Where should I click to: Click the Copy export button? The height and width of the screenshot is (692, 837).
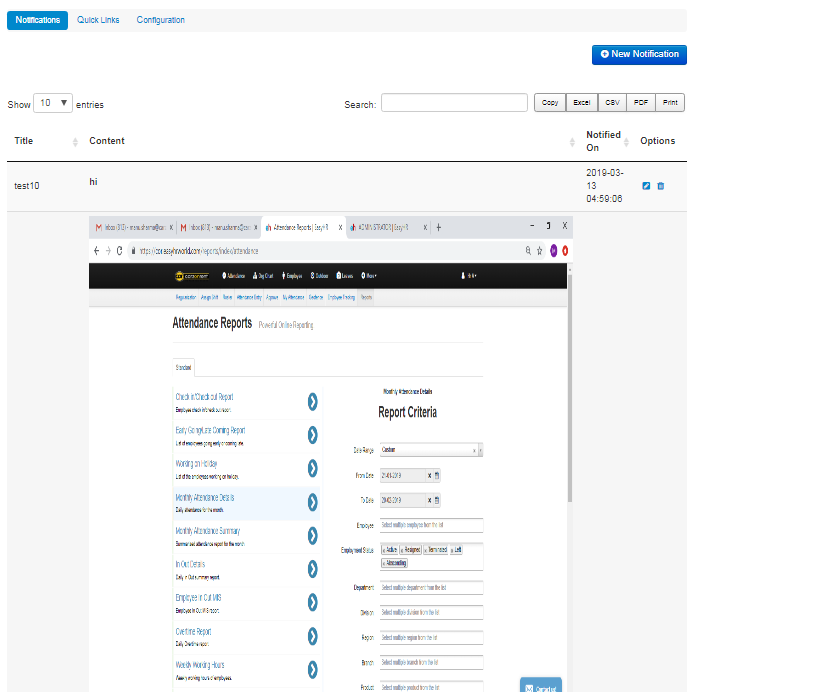click(x=550, y=103)
